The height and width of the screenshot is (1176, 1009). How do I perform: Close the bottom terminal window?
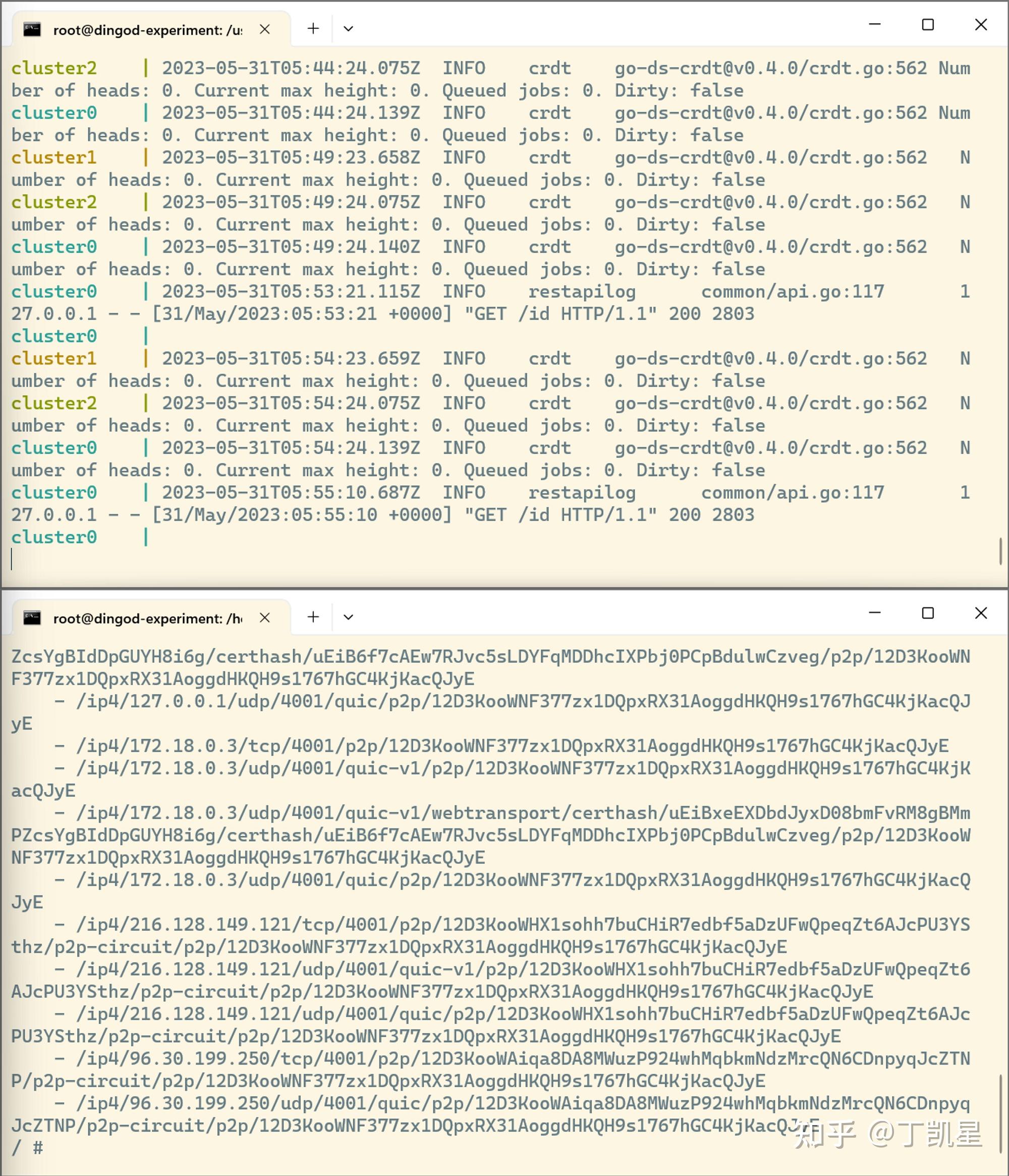point(981,613)
